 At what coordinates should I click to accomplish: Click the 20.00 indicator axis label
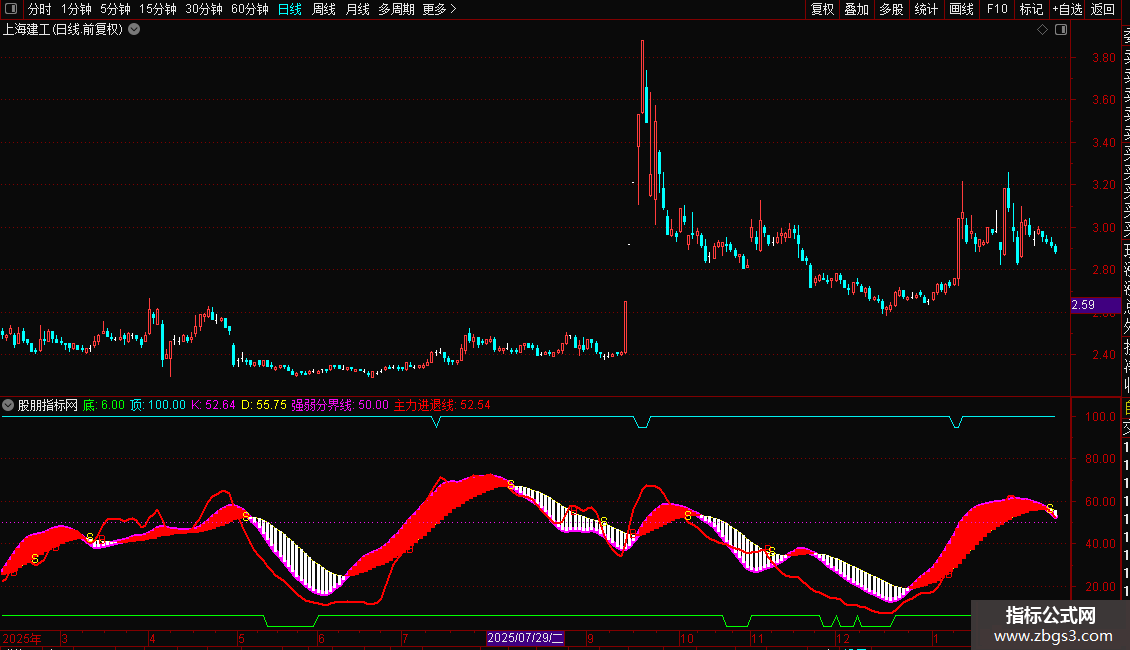1100,587
